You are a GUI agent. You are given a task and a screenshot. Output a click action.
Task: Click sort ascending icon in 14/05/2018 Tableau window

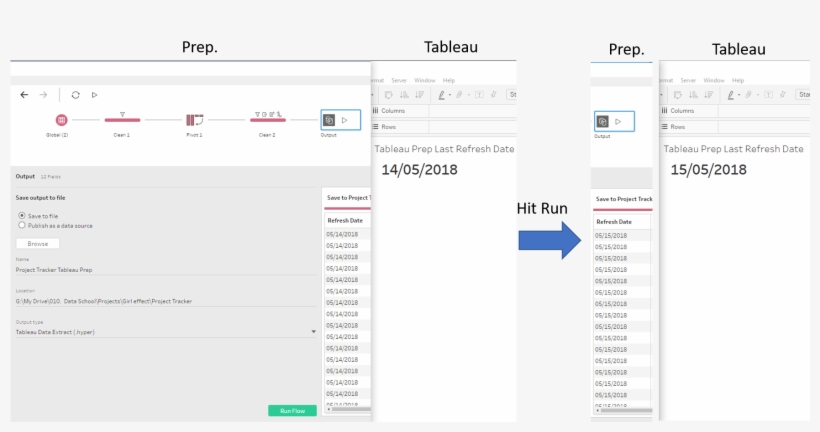point(404,95)
